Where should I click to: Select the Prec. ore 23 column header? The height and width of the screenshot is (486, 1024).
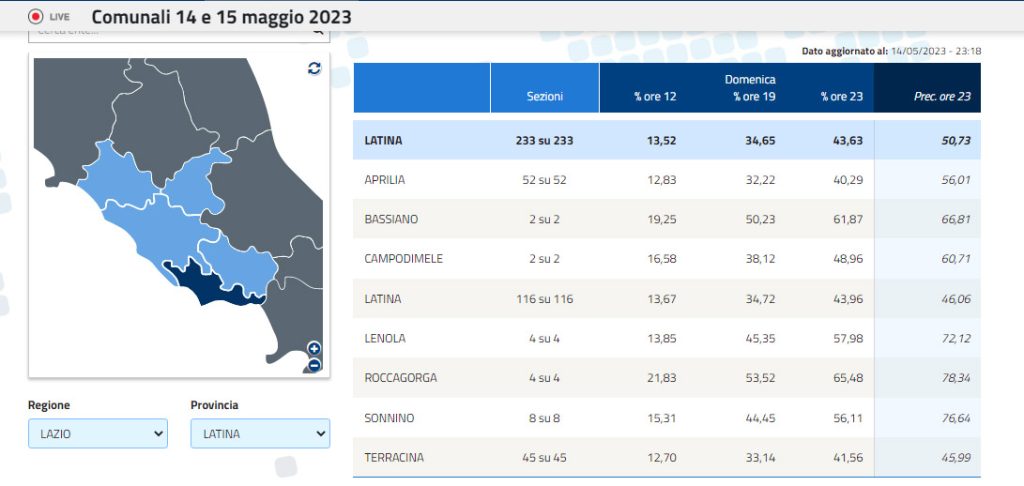click(x=942, y=97)
